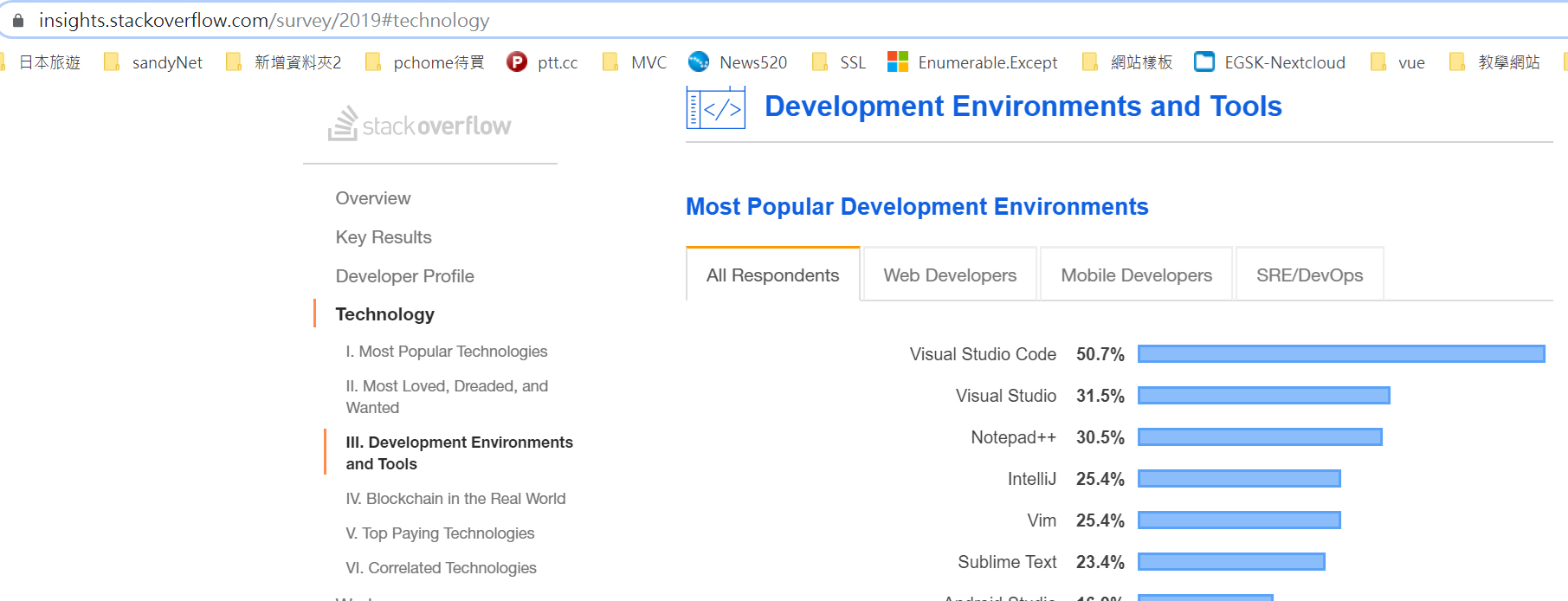Viewport: 1568px width, 601px height.
Task: Open the Enumerable.Except bookmark
Action: point(972,62)
